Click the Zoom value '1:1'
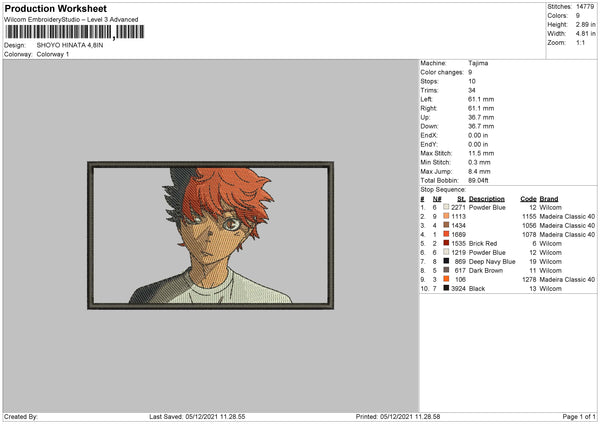The width and height of the screenshot is (600, 424). pyautogui.click(x=580, y=42)
